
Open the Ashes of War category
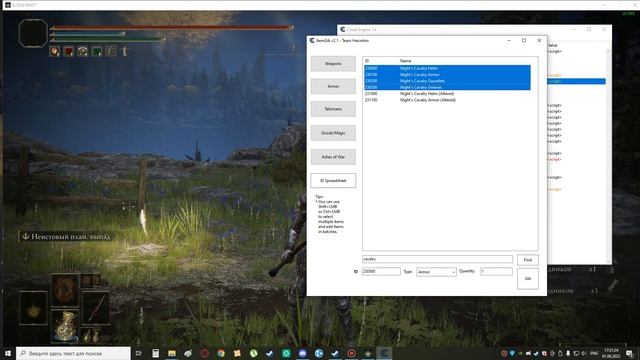tap(333, 157)
